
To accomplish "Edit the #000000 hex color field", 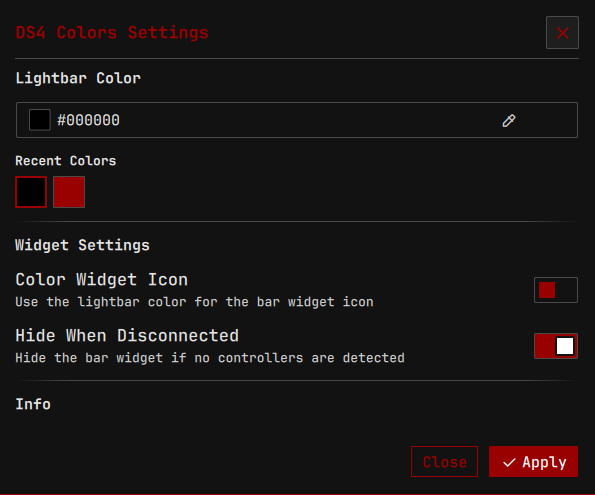I will [297, 120].
